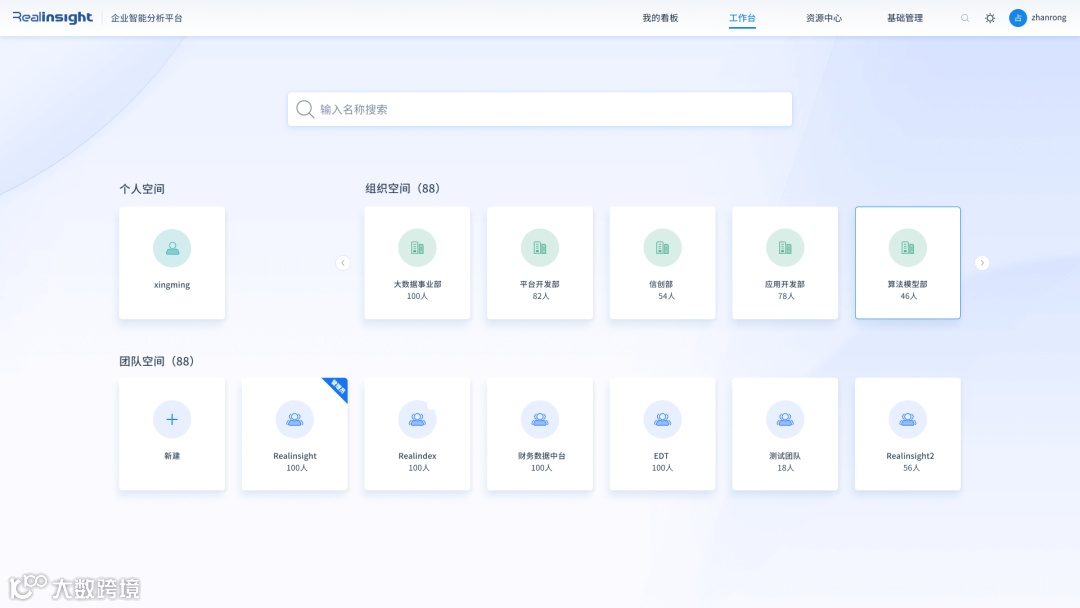Open the theme settings sun icon
The height and width of the screenshot is (608, 1080).
pyautogui.click(x=990, y=18)
